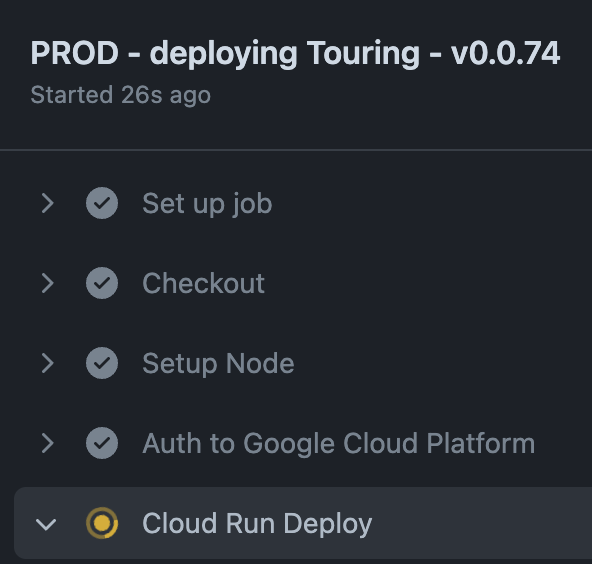592x564 pixels.
Task: Select the Setup Node step label
Action: (218, 363)
